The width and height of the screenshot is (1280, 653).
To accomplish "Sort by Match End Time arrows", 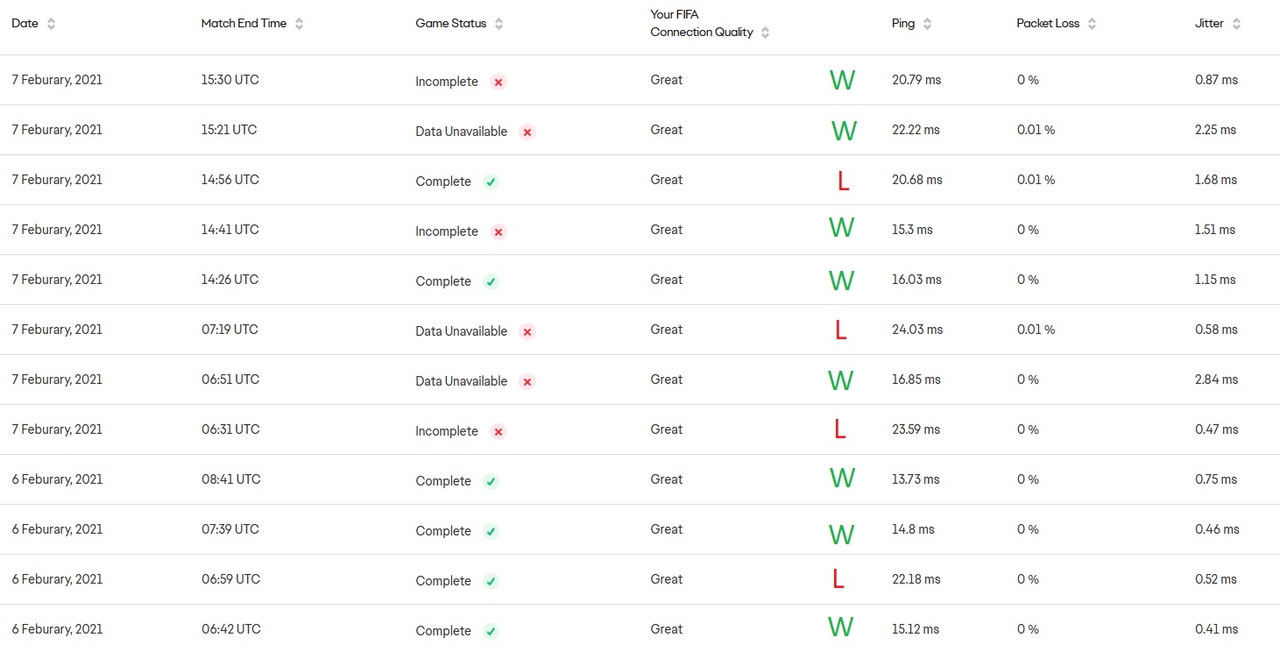I will tap(299, 24).
